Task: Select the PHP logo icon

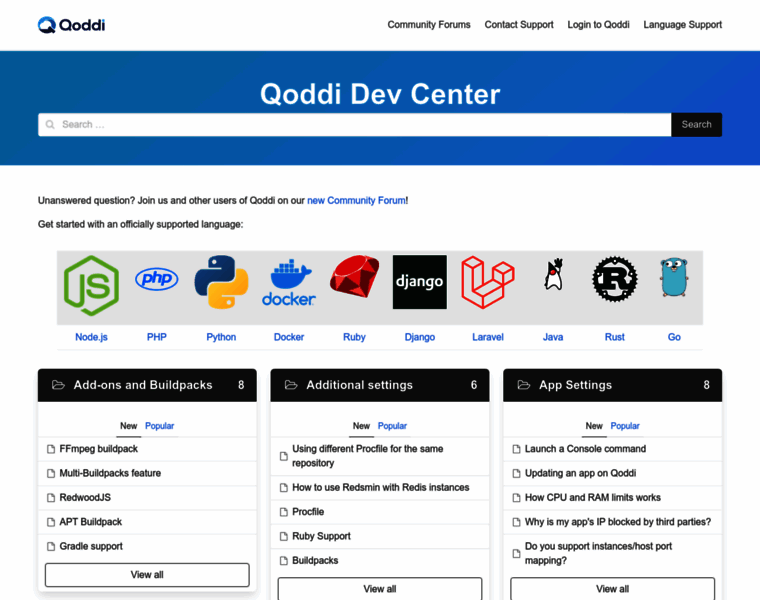Action: (x=157, y=279)
